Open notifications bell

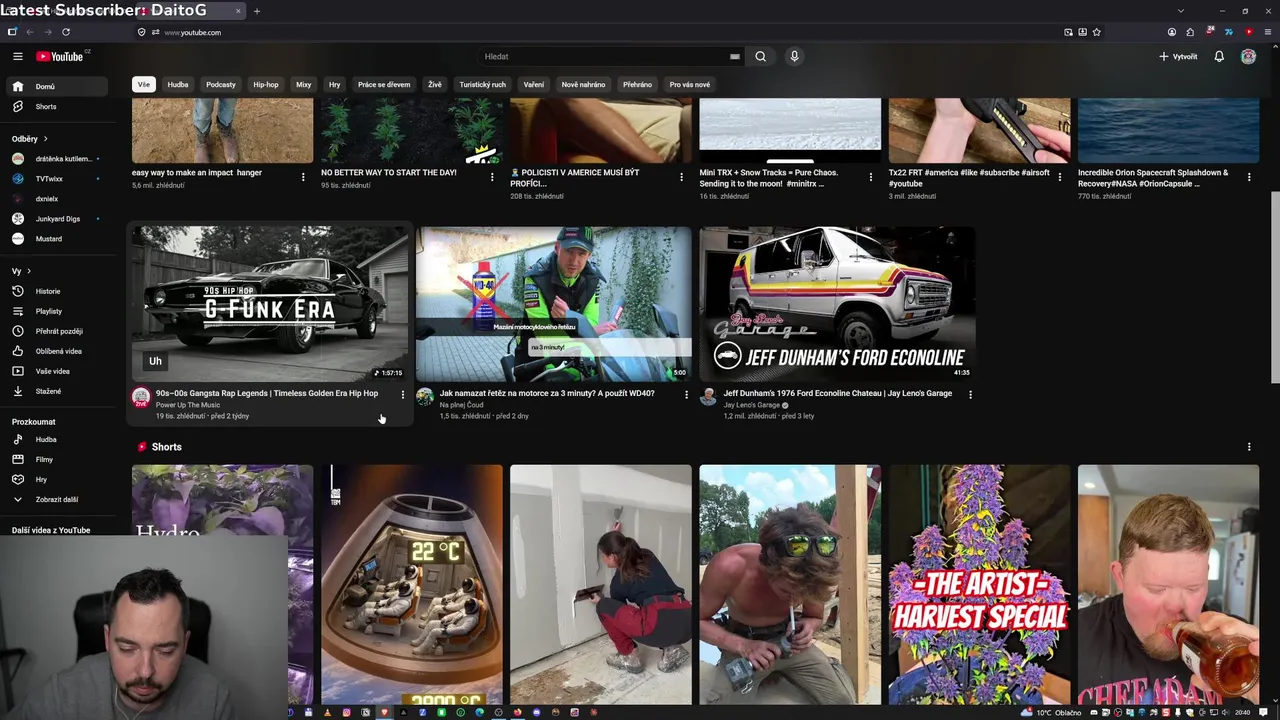click(1219, 57)
